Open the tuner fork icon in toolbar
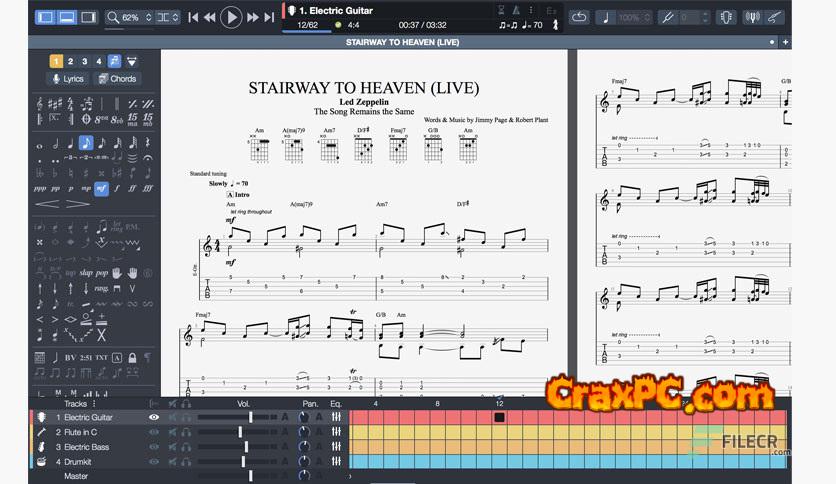This screenshot has width=836, height=484. (x=665, y=17)
